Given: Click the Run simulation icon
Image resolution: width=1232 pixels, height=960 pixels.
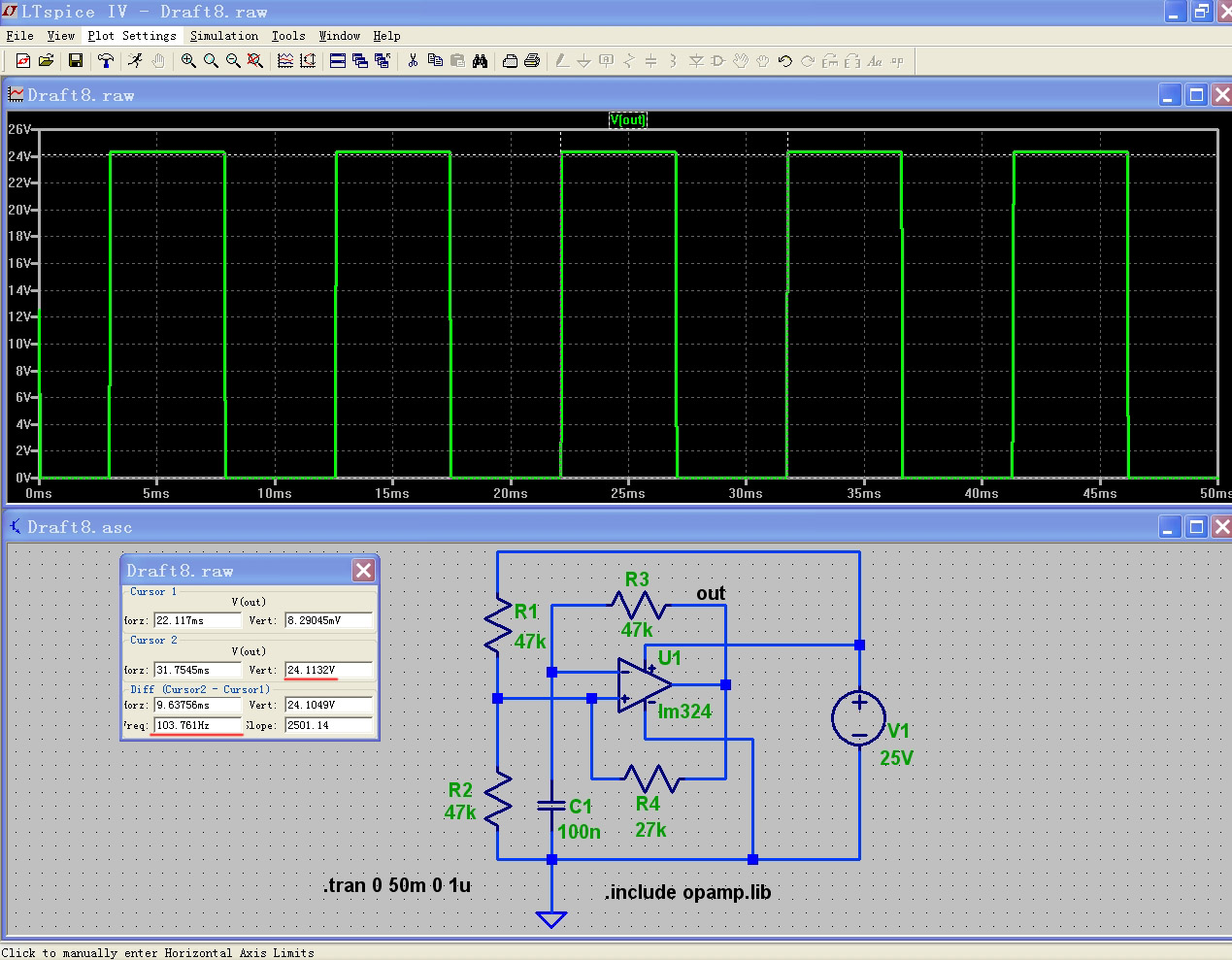Looking at the screenshot, I should [x=135, y=61].
